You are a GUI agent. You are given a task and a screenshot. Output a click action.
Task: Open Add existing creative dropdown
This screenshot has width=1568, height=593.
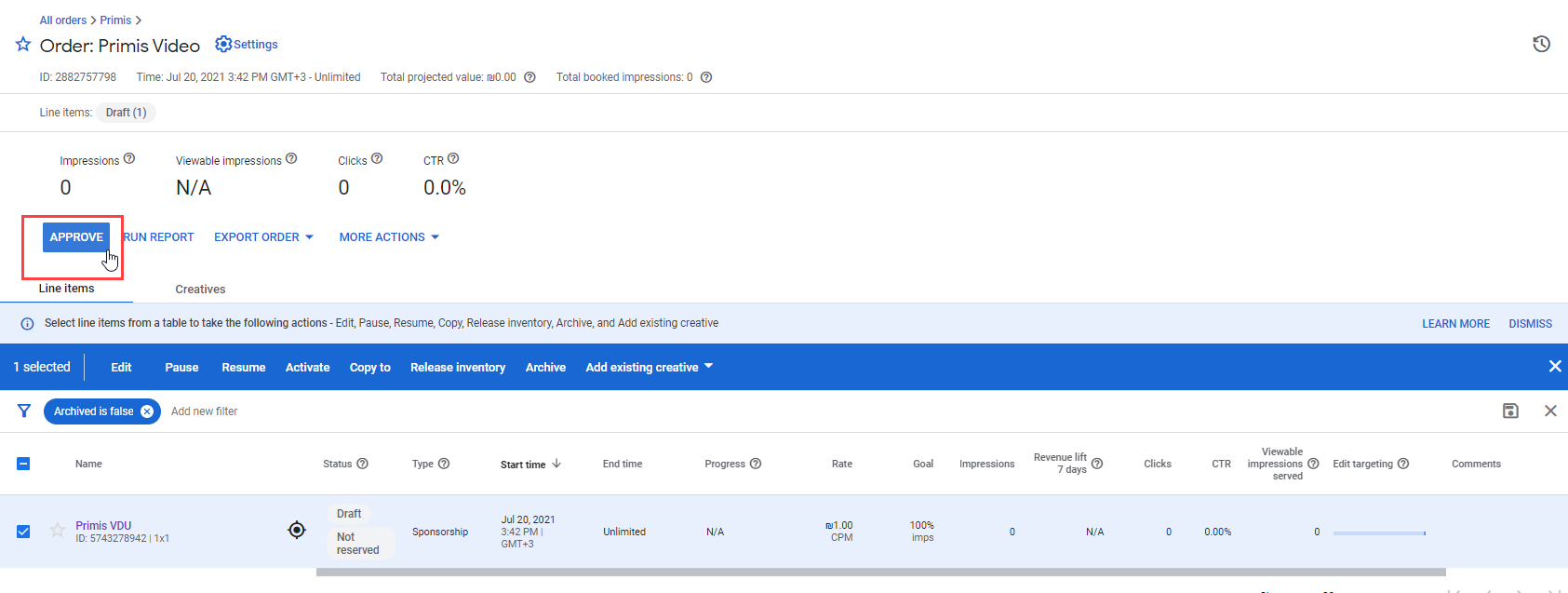650,368
